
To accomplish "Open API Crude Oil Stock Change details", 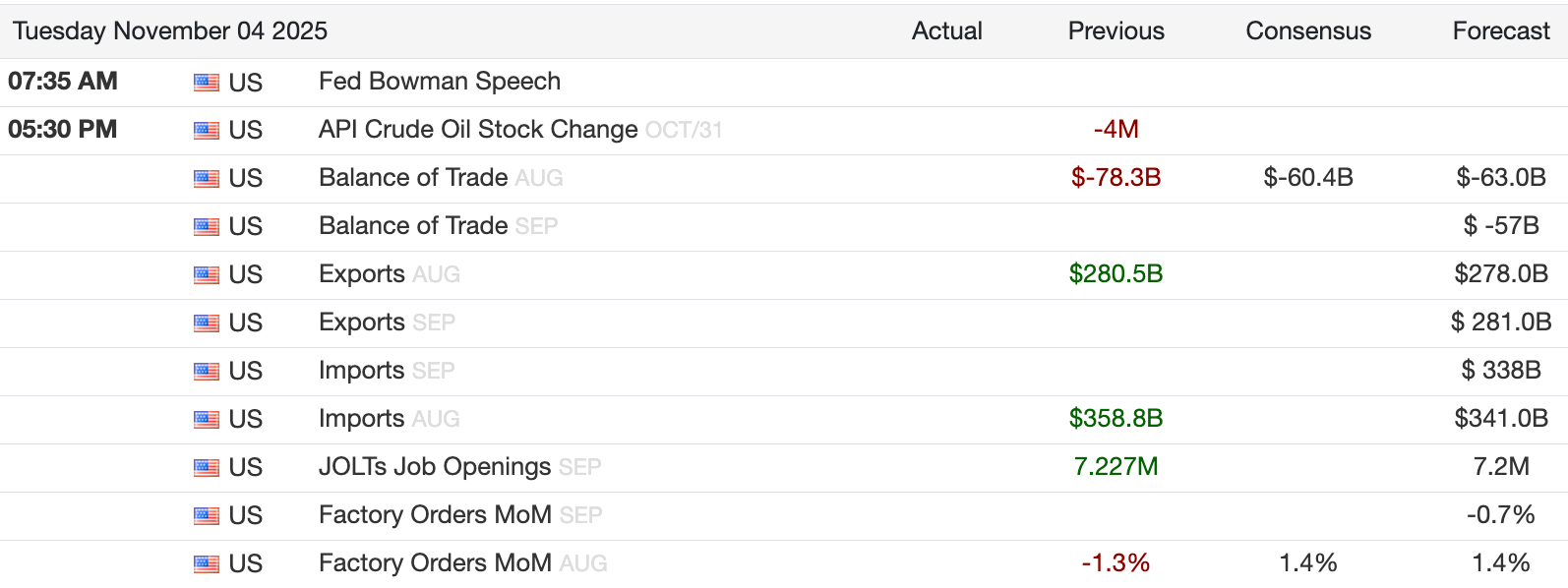I will [478, 130].
